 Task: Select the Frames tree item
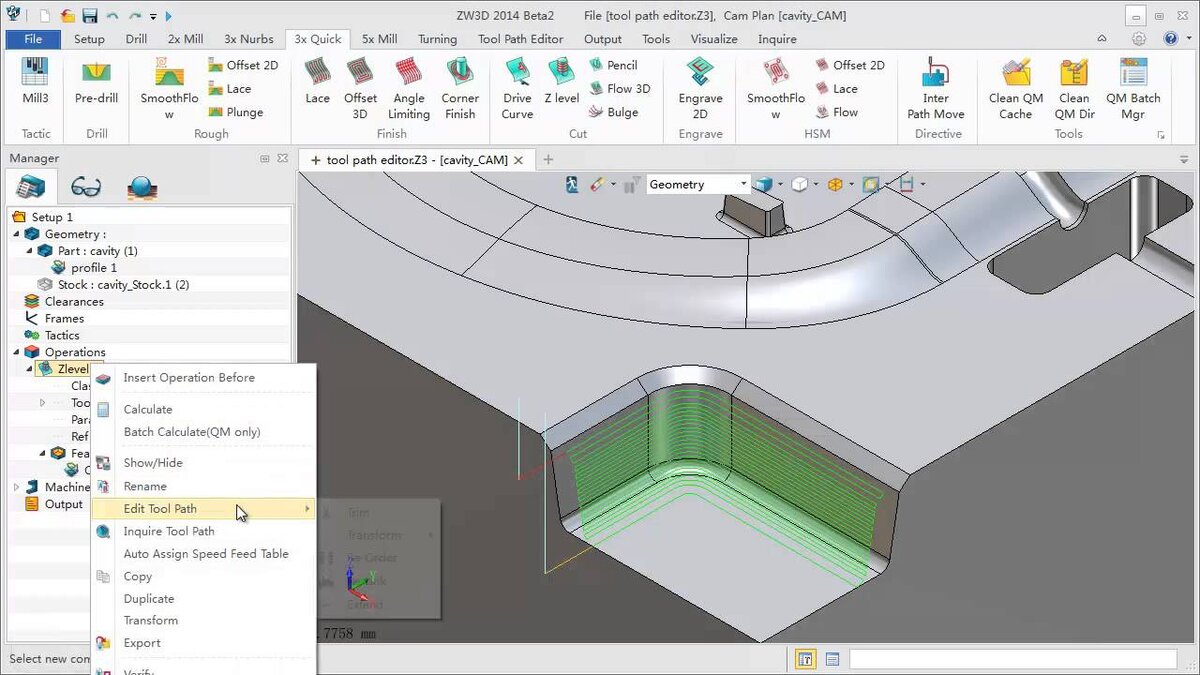pos(55,319)
